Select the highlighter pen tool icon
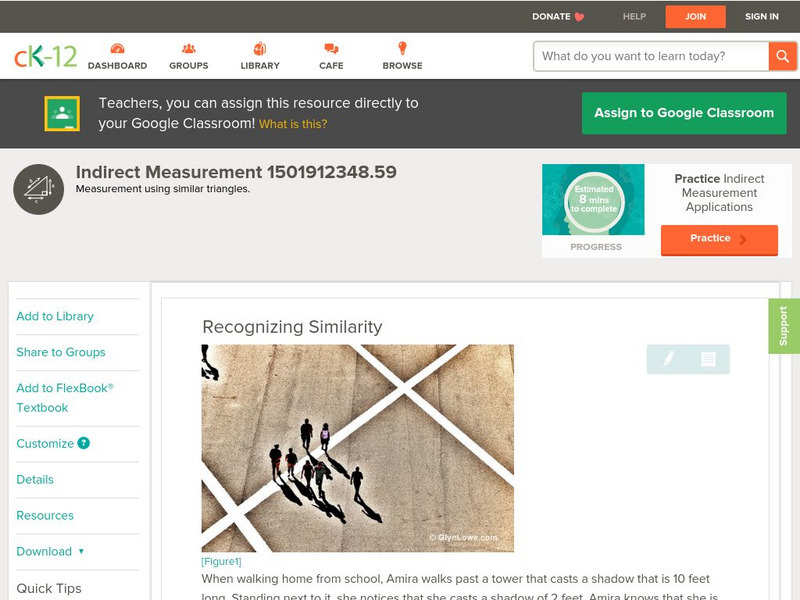This screenshot has height=600, width=800. pos(668,359)
